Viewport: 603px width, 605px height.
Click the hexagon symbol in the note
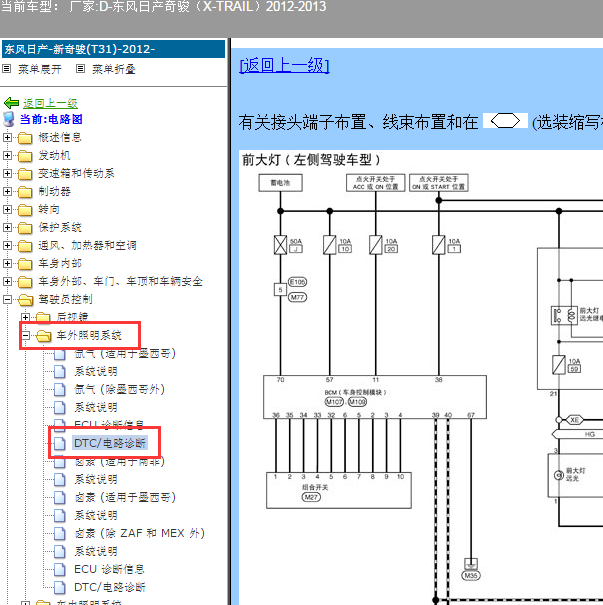(505, 121)
